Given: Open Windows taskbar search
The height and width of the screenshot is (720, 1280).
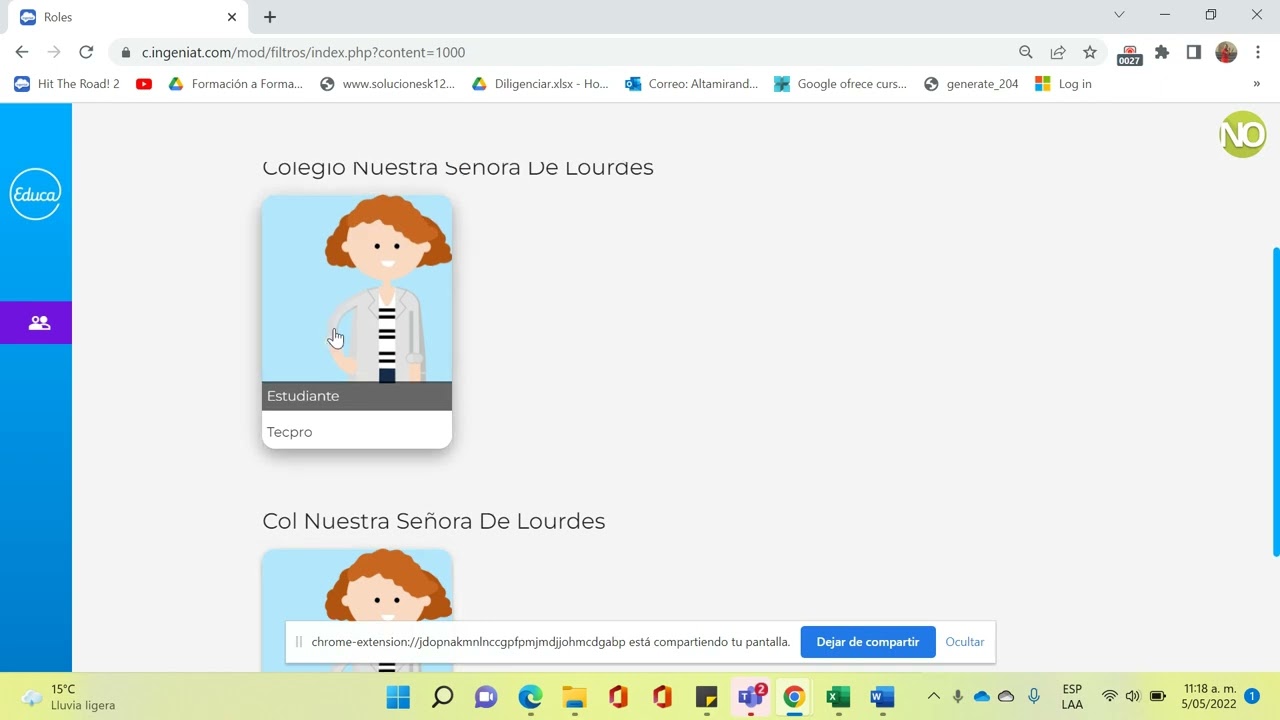Looking at the screenshot, I should tap(442, 697).
